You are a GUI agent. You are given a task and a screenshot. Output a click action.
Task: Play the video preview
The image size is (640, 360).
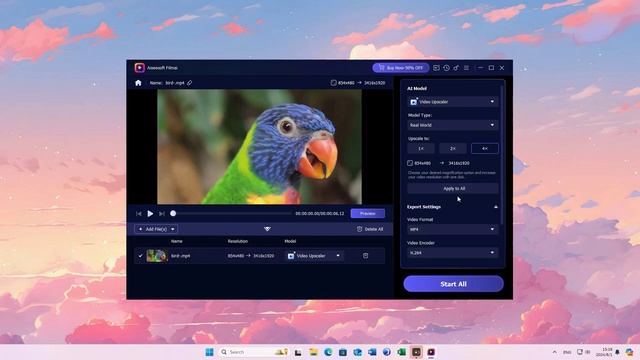[x=150, y=213]
